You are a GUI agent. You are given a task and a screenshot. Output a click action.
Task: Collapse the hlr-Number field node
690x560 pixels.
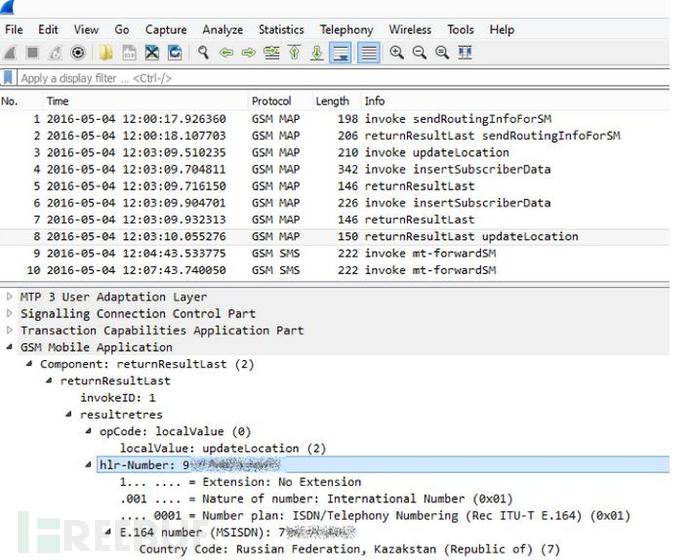pyautogui.click(x=90, y=465)
